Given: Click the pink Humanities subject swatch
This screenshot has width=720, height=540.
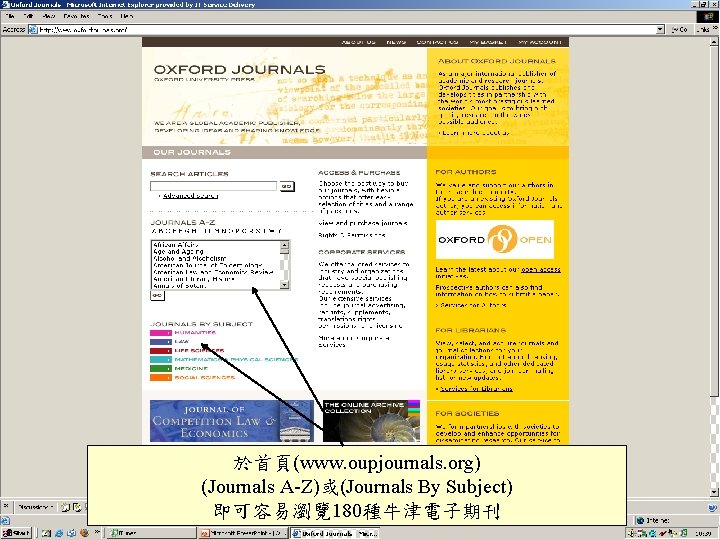Looking at the screenshot, I should click(x=161, y=333).
